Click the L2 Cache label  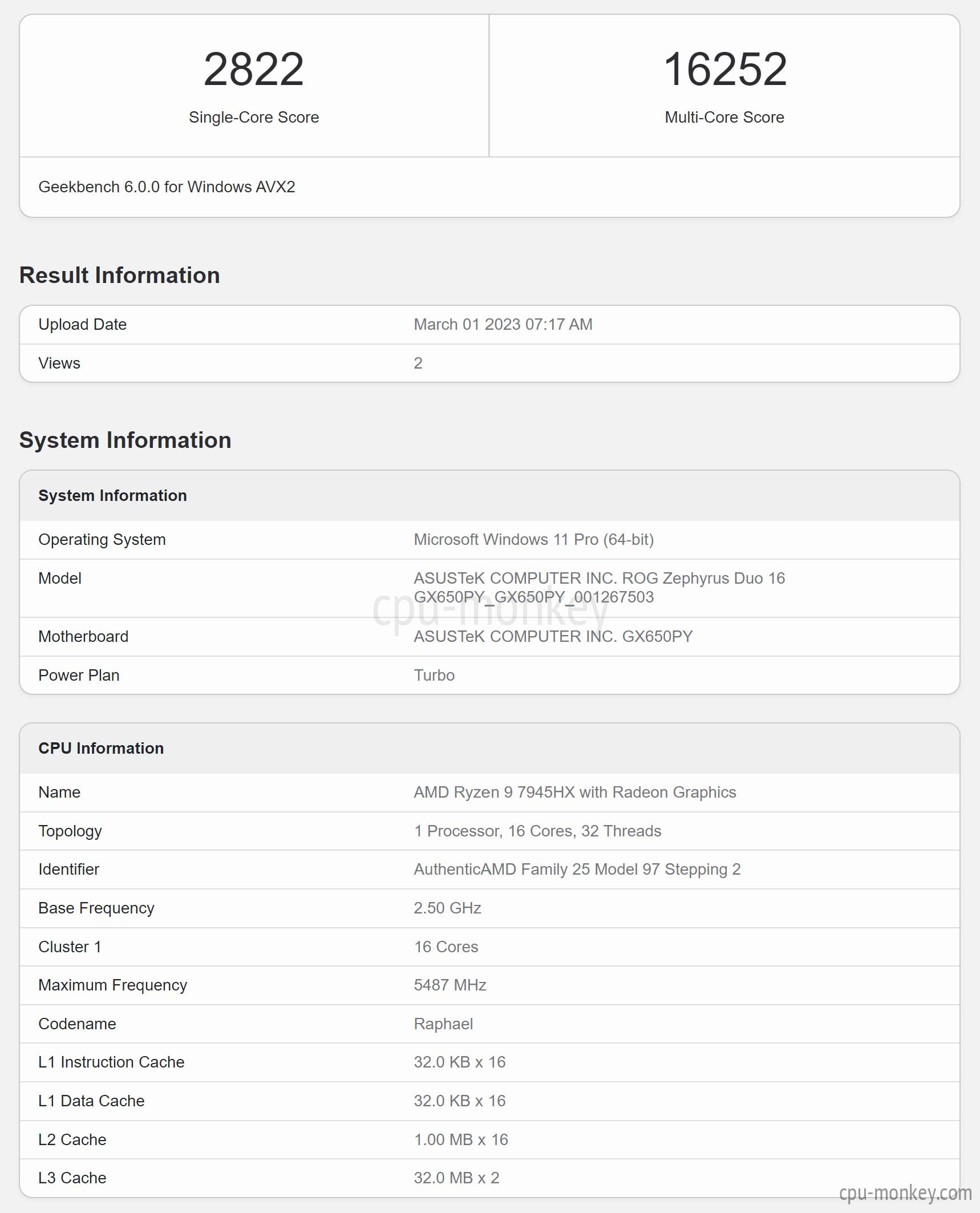(x=72, y=1140)
